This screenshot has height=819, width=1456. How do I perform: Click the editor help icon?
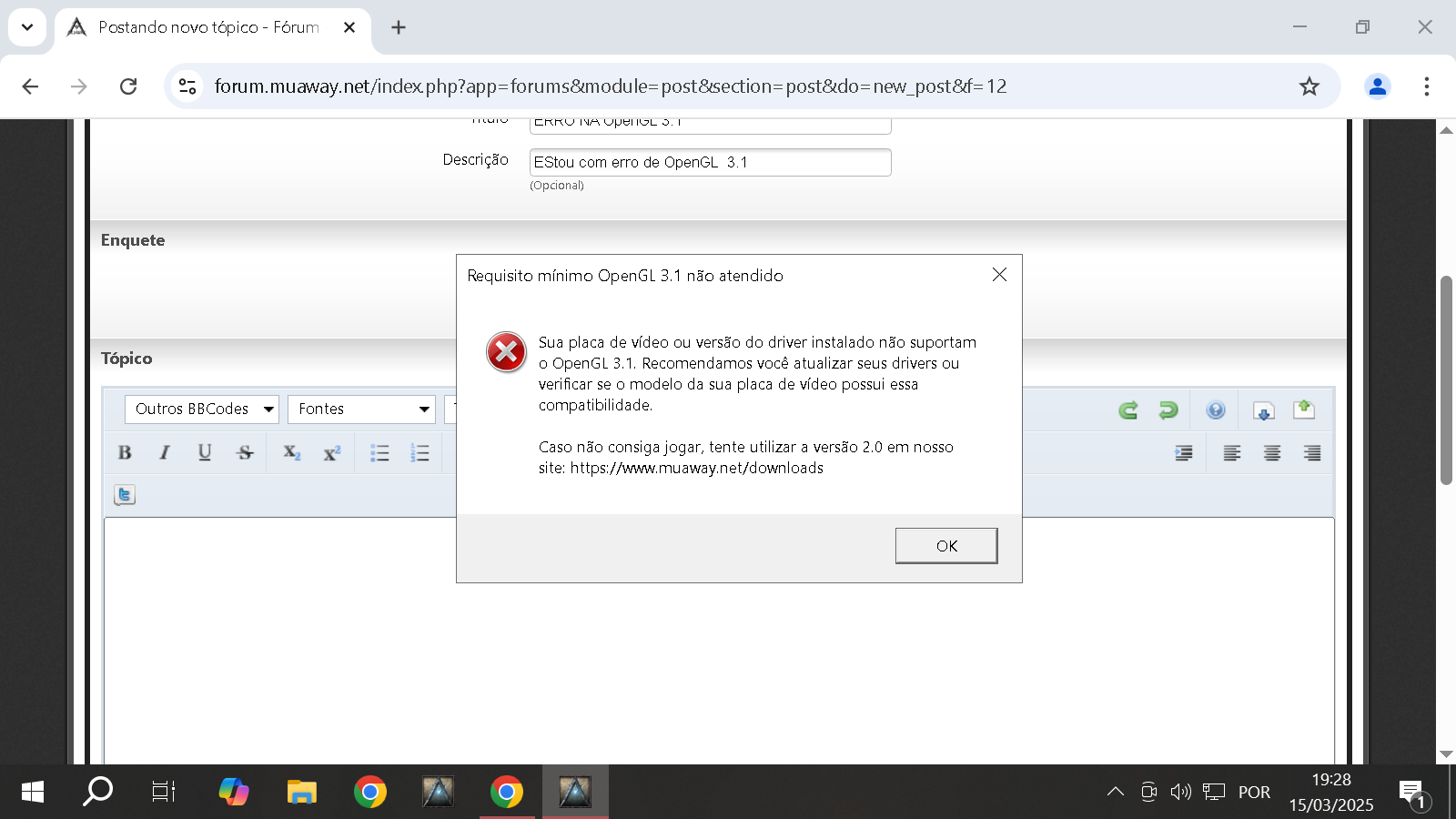[x=1216, y=410]
